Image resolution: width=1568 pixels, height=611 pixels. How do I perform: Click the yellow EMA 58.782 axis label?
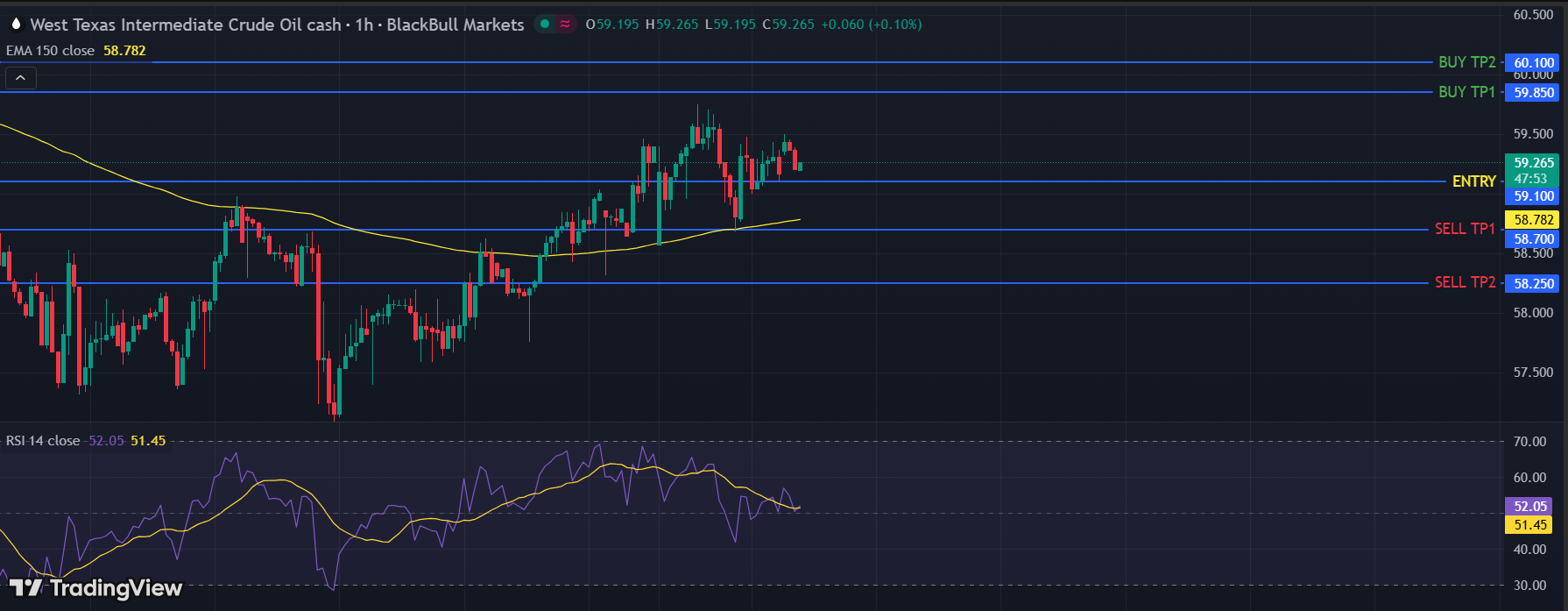(1533, 220)
